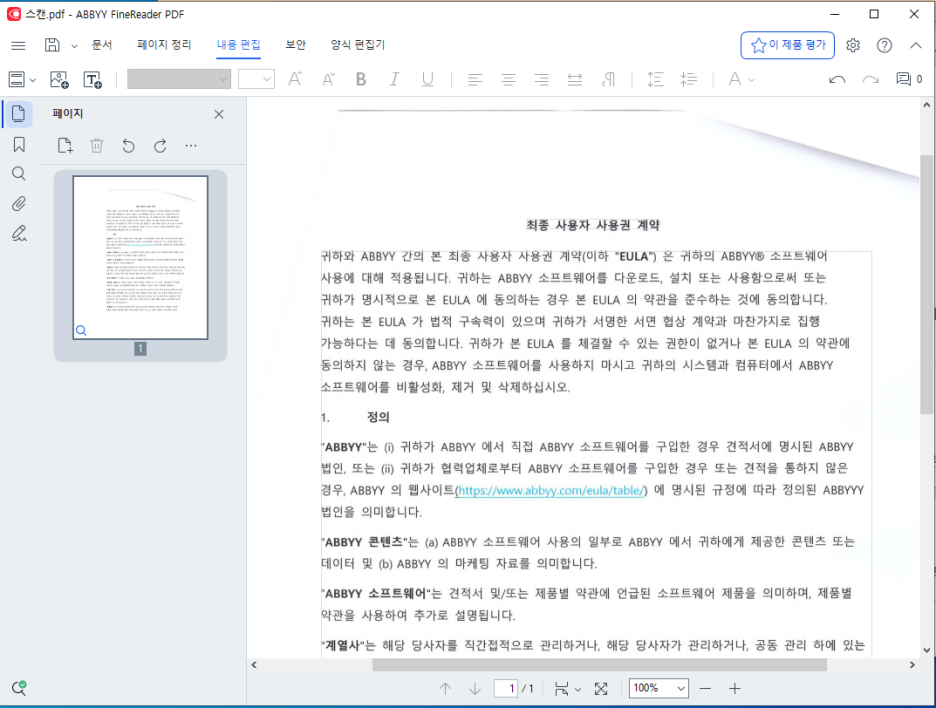Image resolution: width=936 pixels, height=708 pixels.
Task: Toggle text direction paragraph icon
Action: click(x=608, y=79)
